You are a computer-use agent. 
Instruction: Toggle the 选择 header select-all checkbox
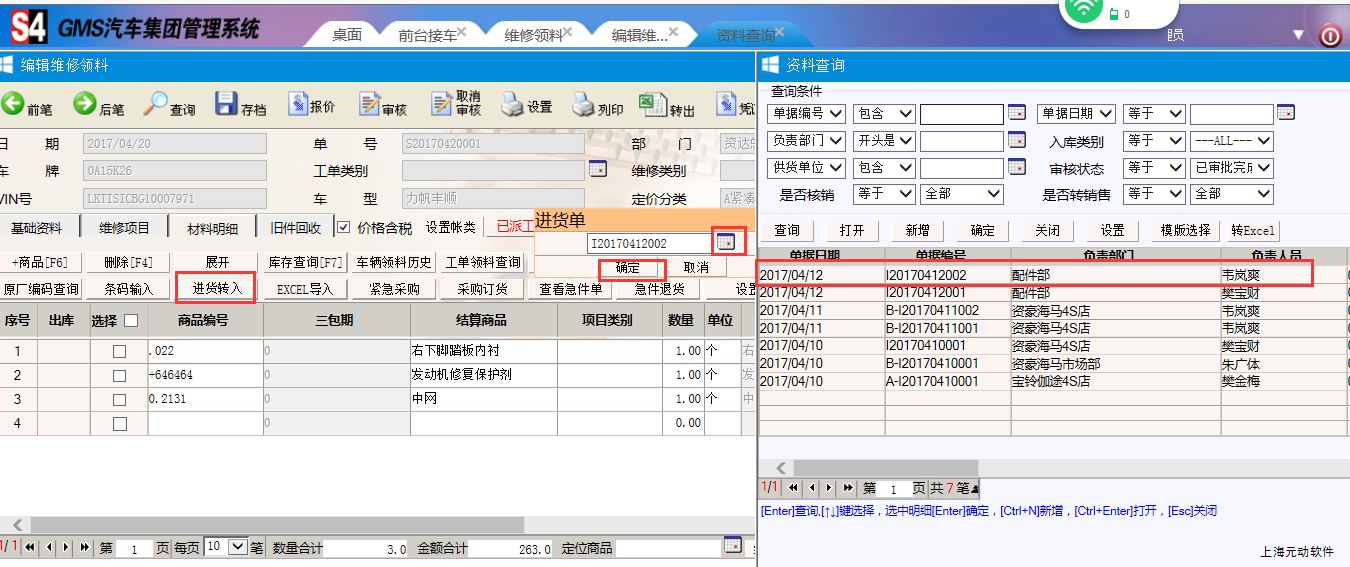click(130, 321)
